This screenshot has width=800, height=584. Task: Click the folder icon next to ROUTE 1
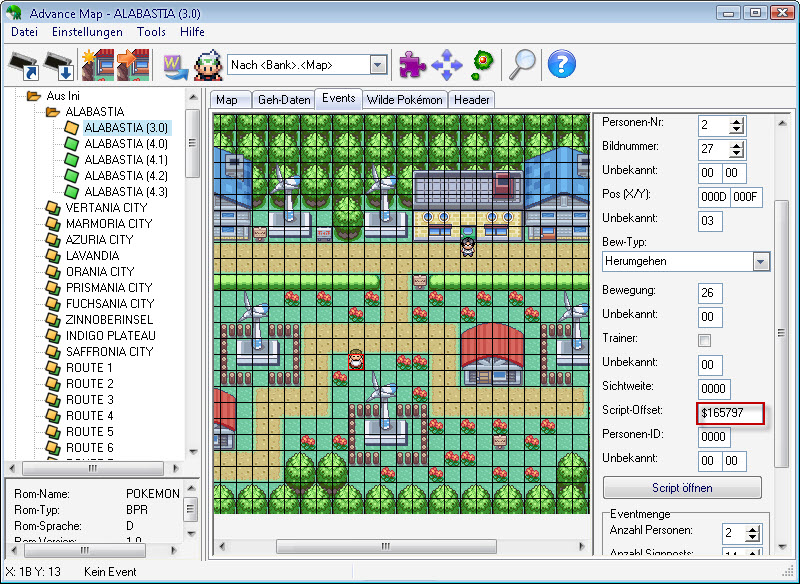53,368
